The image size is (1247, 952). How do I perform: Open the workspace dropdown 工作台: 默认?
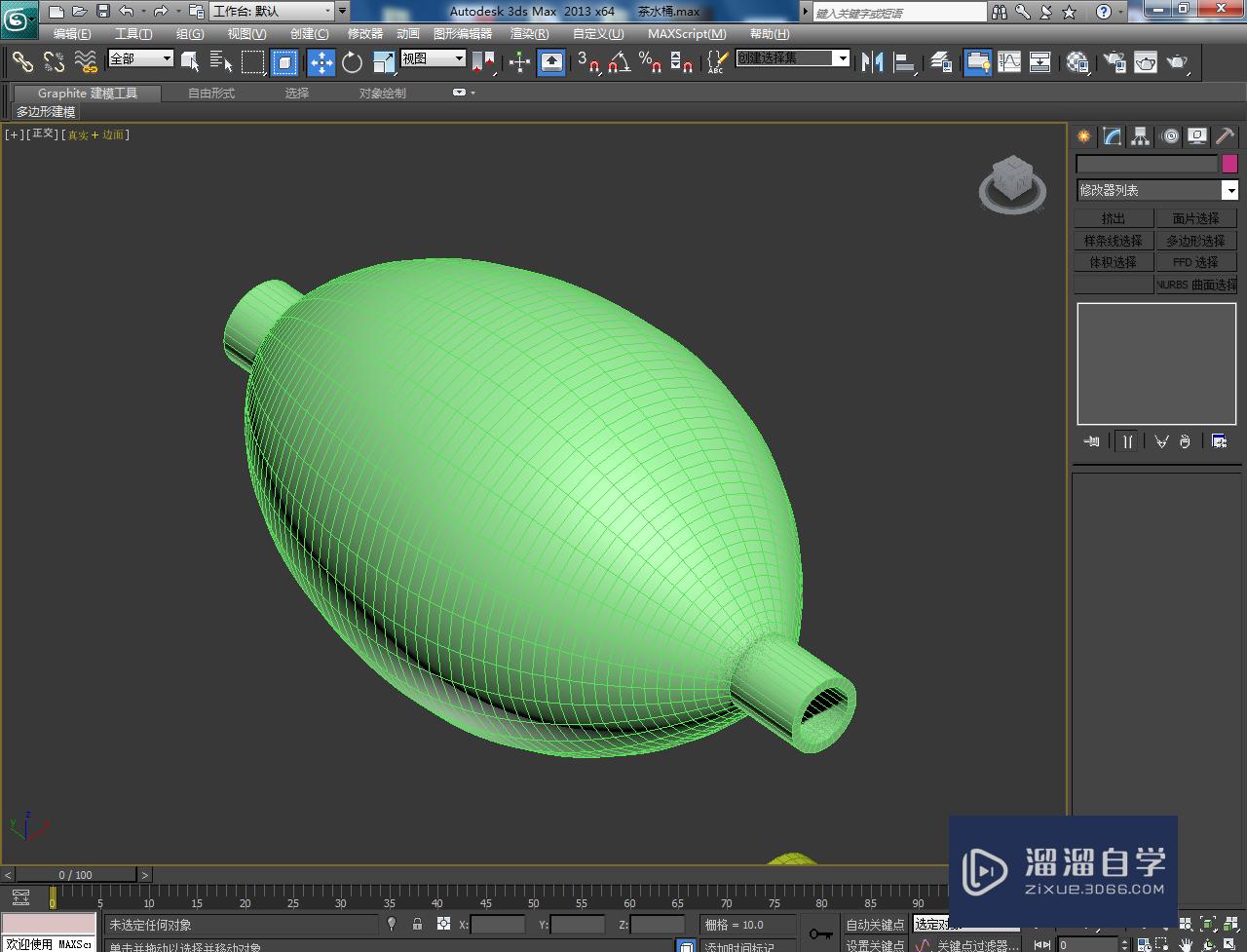point(273,11)
